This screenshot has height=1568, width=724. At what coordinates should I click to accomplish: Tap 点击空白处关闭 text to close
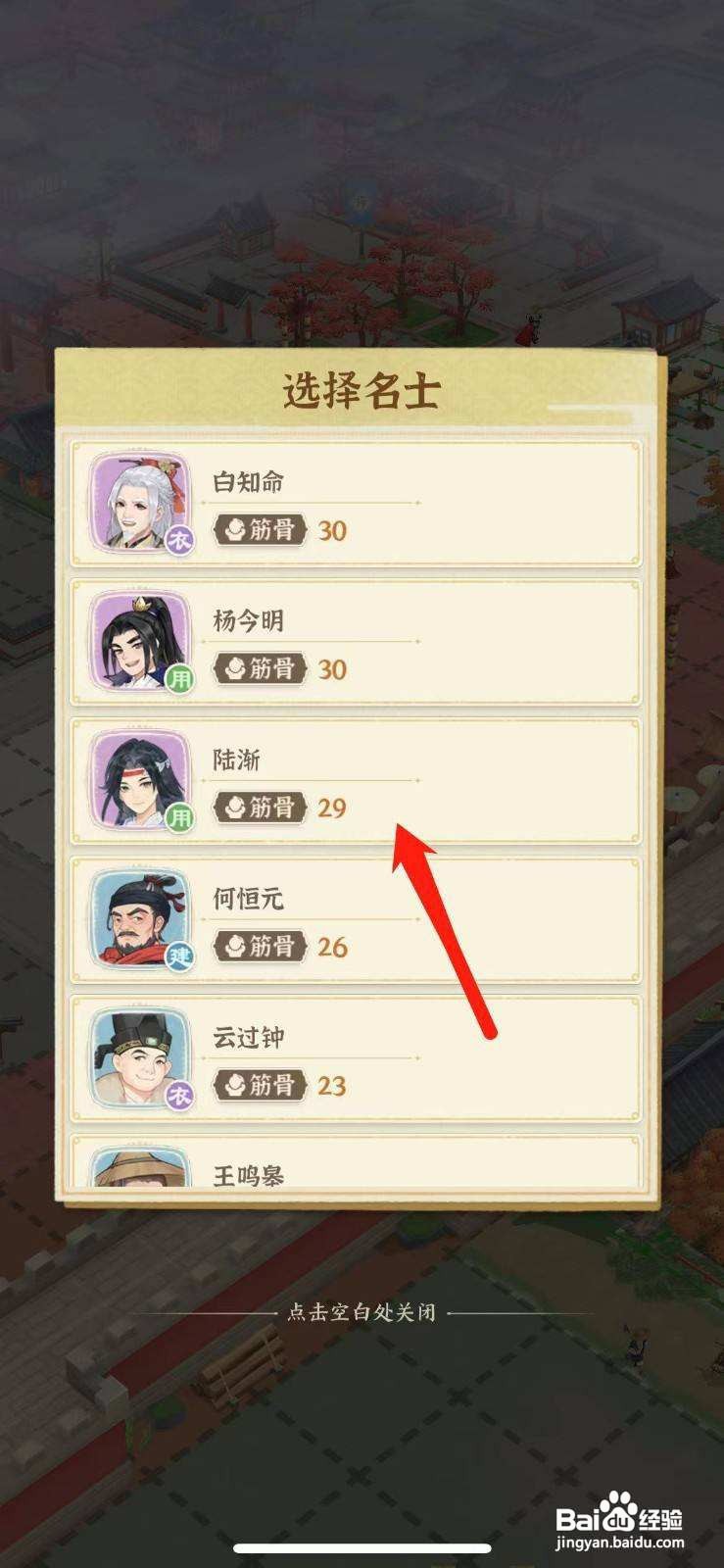[x=362, y=1312]
